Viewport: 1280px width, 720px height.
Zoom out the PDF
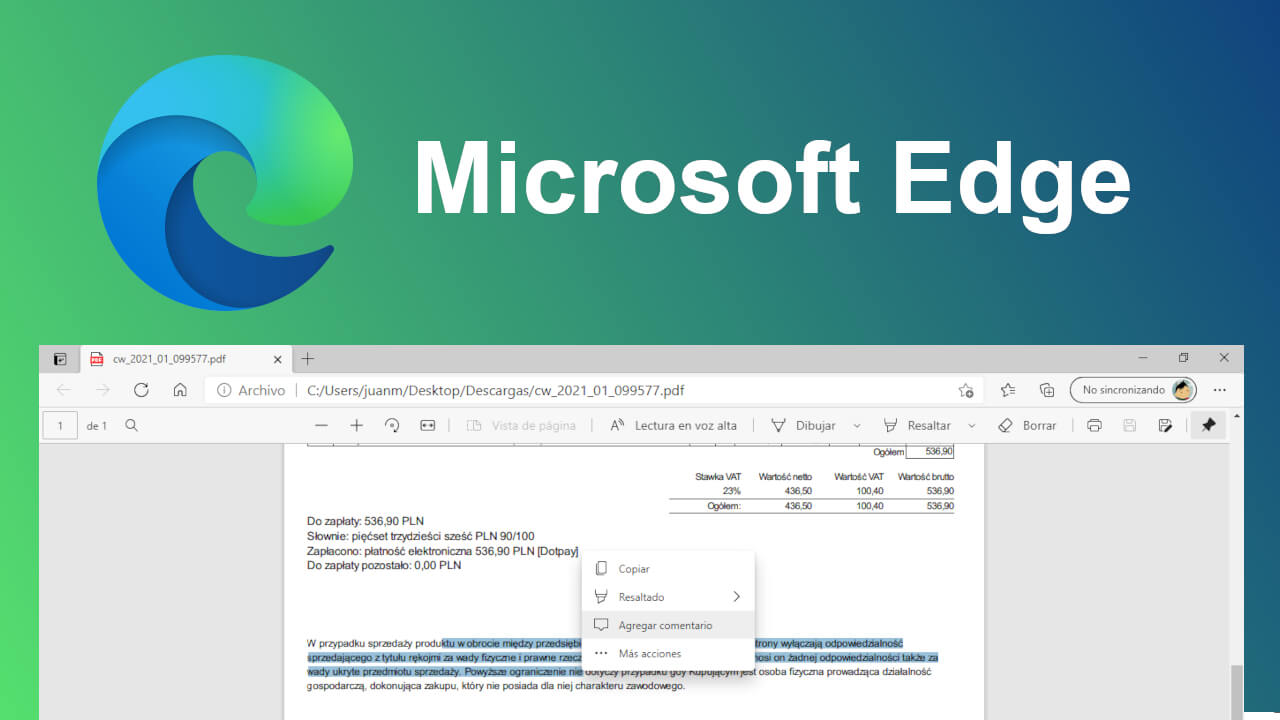321,425
